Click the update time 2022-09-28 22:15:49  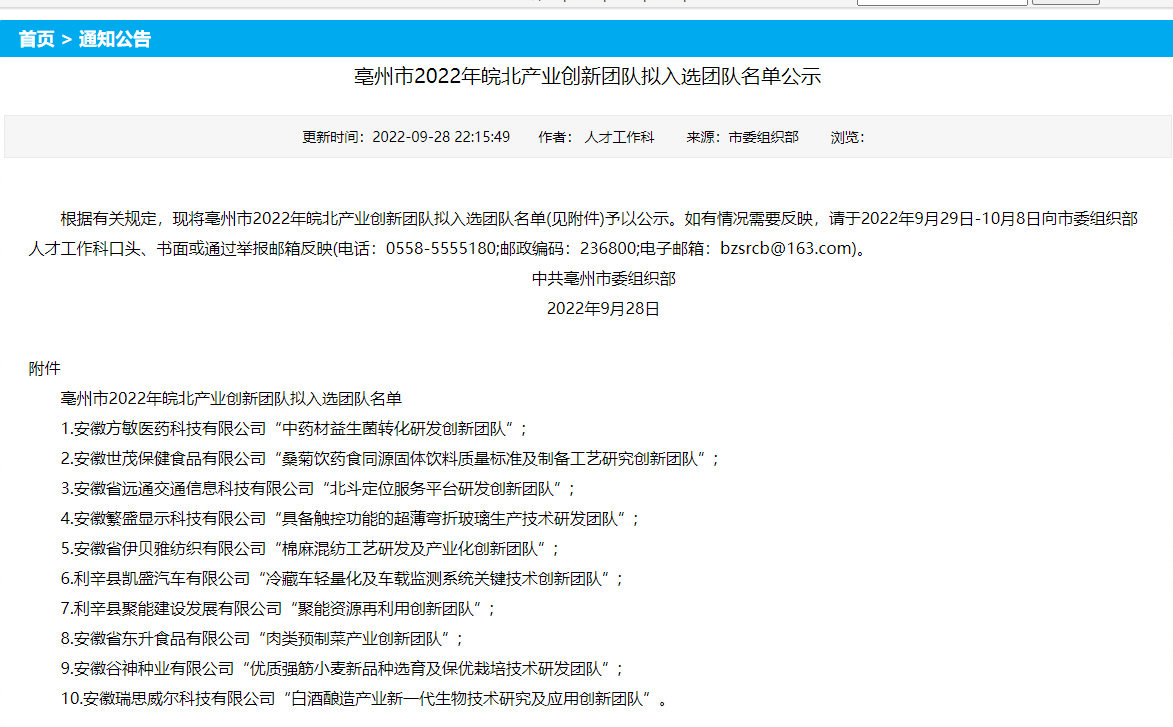[441, 137]
